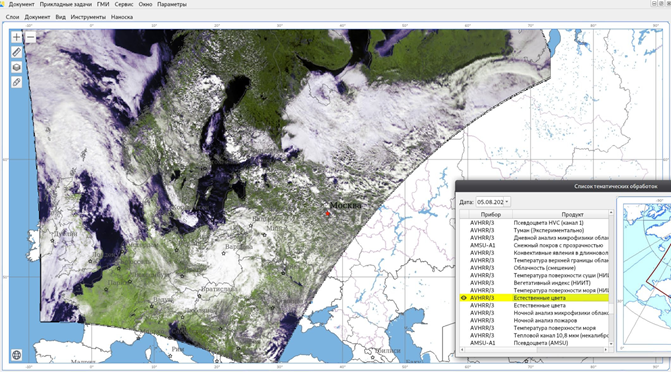
Task: Sort list by Прибор column header
Action: click(490, 214)
